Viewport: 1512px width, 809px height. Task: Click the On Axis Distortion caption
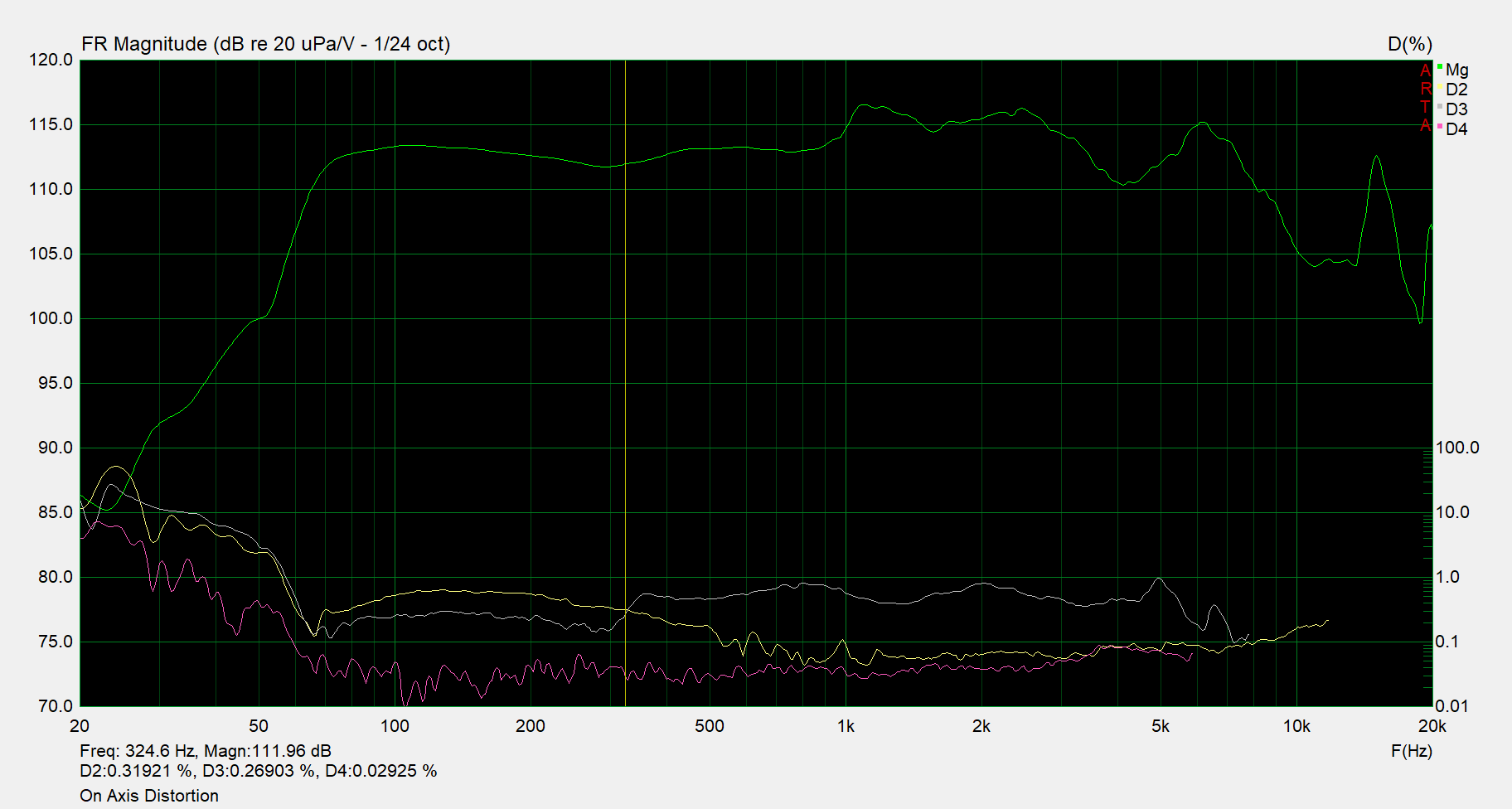(149, 796)
